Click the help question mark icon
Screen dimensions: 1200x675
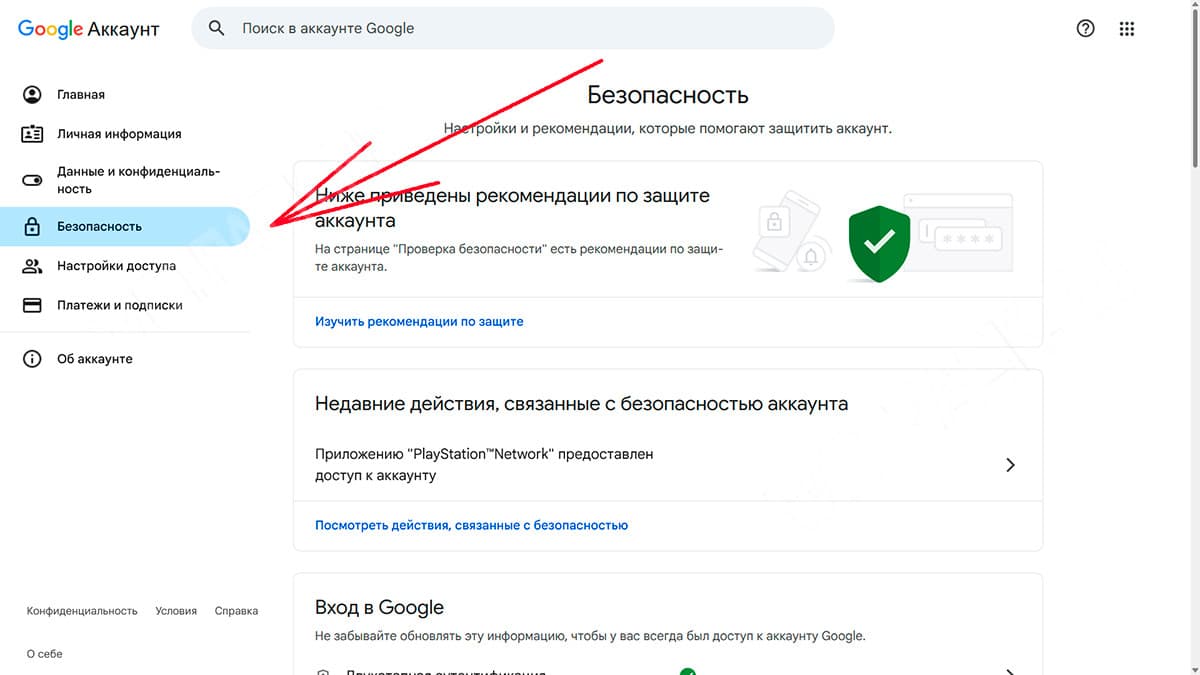pos(1085,29)
